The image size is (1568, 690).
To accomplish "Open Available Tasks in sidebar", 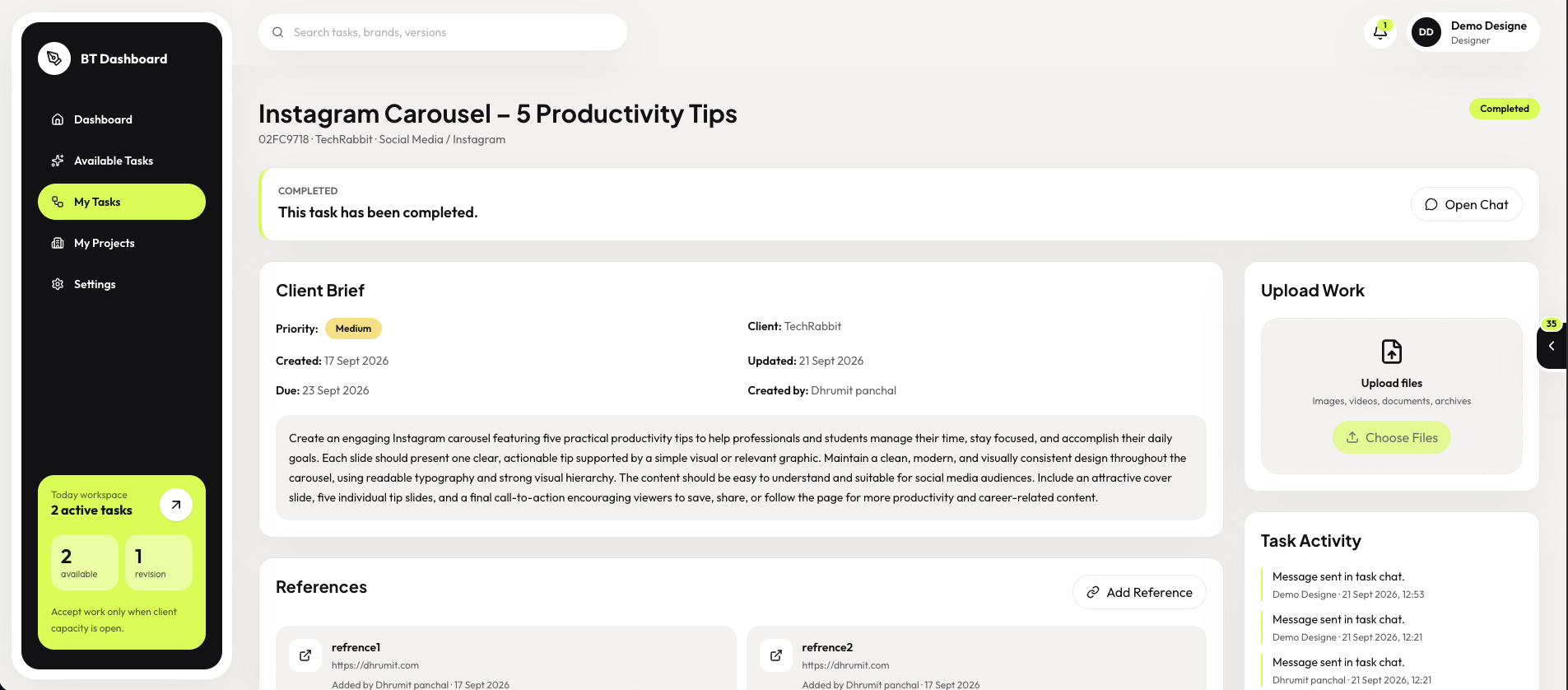I will click(122, 161).
